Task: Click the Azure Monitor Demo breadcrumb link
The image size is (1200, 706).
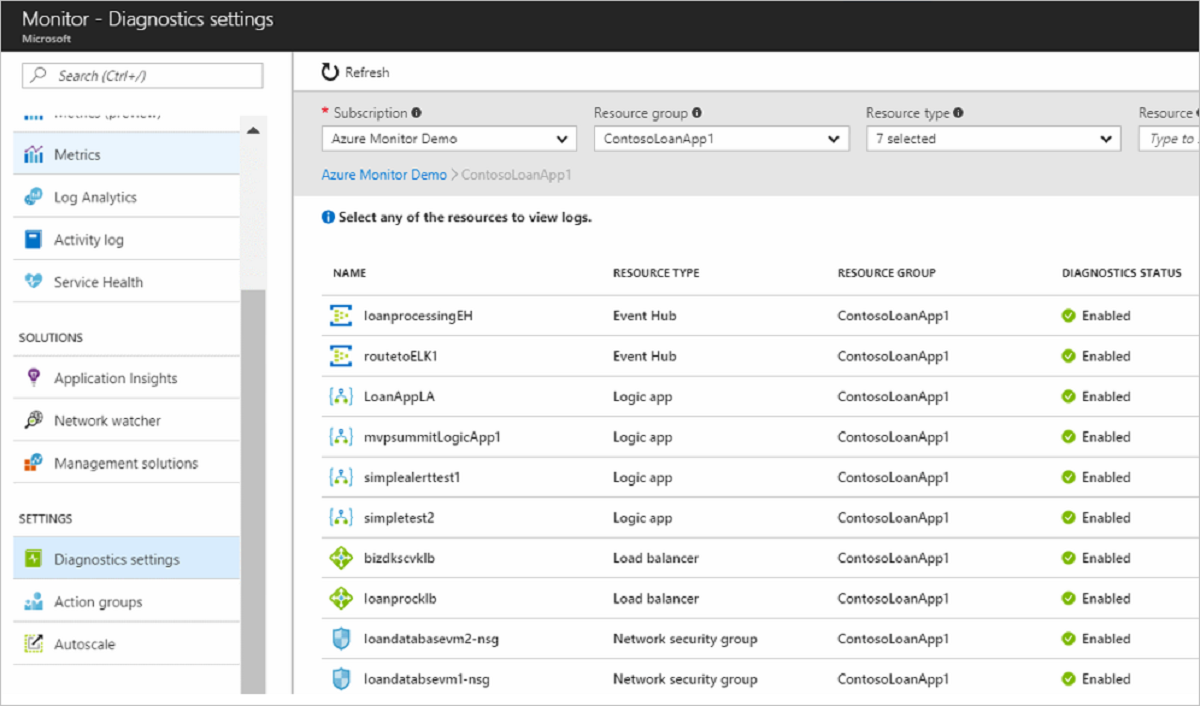Action: [384, 174]
